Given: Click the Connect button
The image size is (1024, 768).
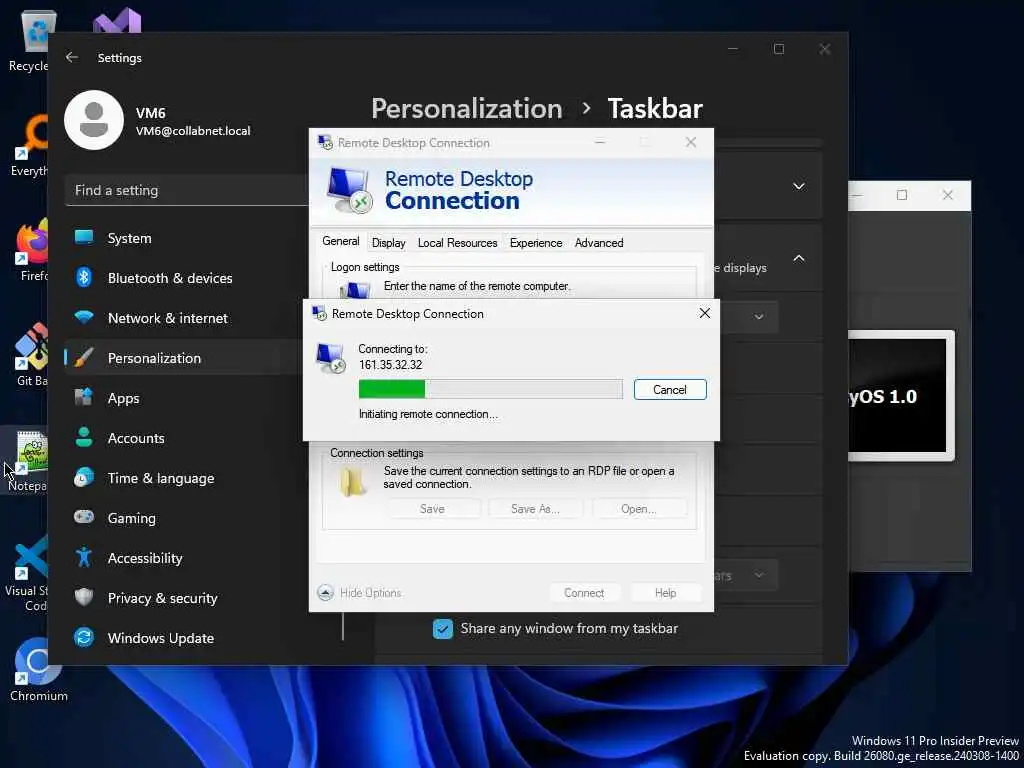Looking at the screenshot, I should pyautogui.click(x=584, y=593).
